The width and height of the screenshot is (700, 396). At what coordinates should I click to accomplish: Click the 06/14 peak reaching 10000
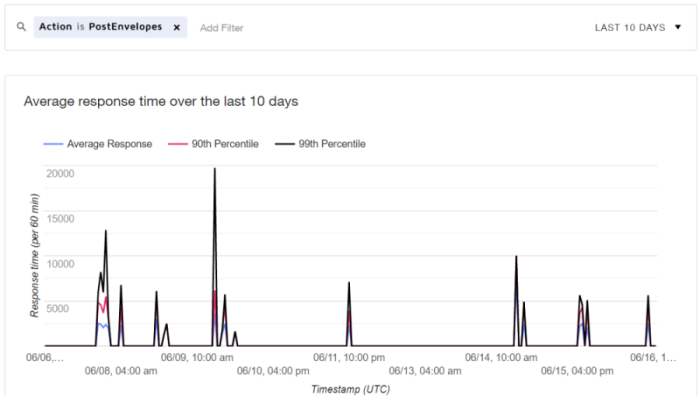click(516, 257)
